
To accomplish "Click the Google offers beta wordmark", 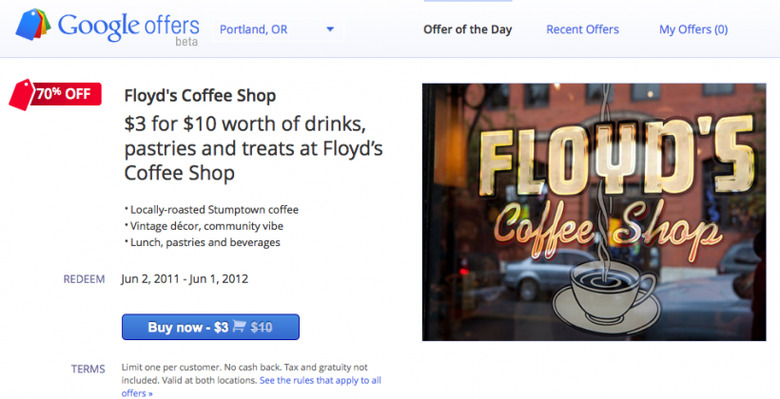I will (x=128, y=28).
